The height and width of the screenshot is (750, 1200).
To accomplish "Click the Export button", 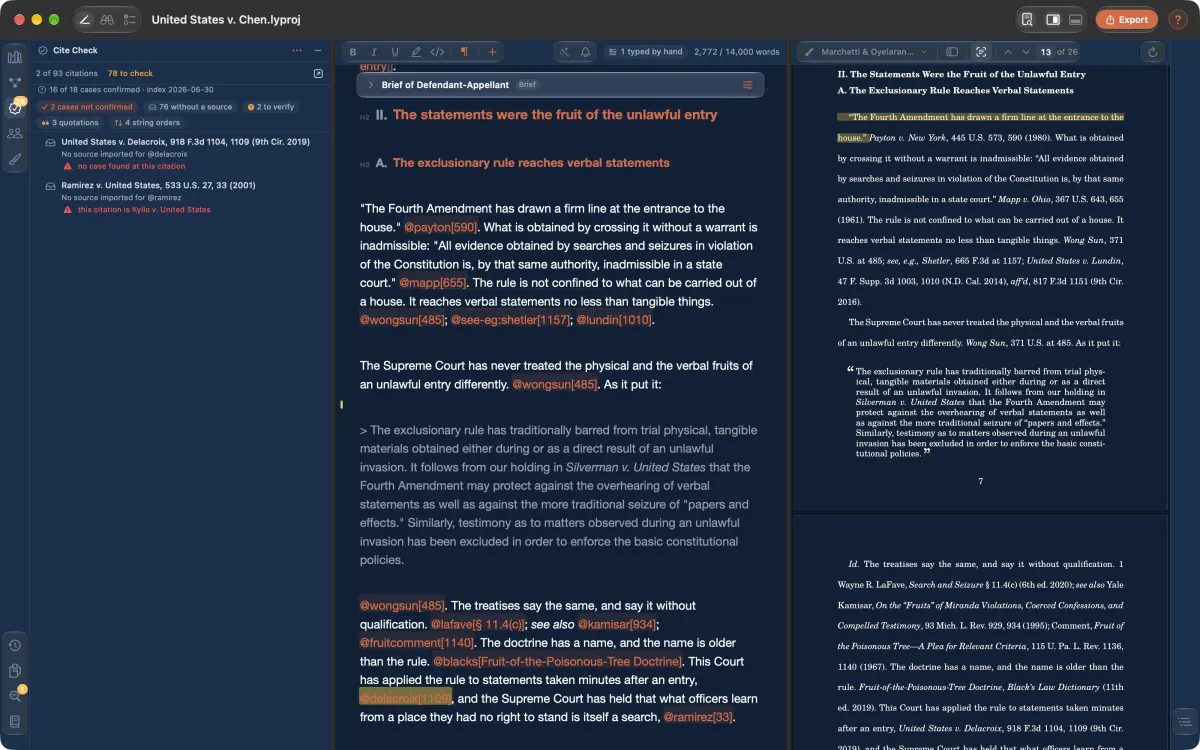I will click(1127, 19).
